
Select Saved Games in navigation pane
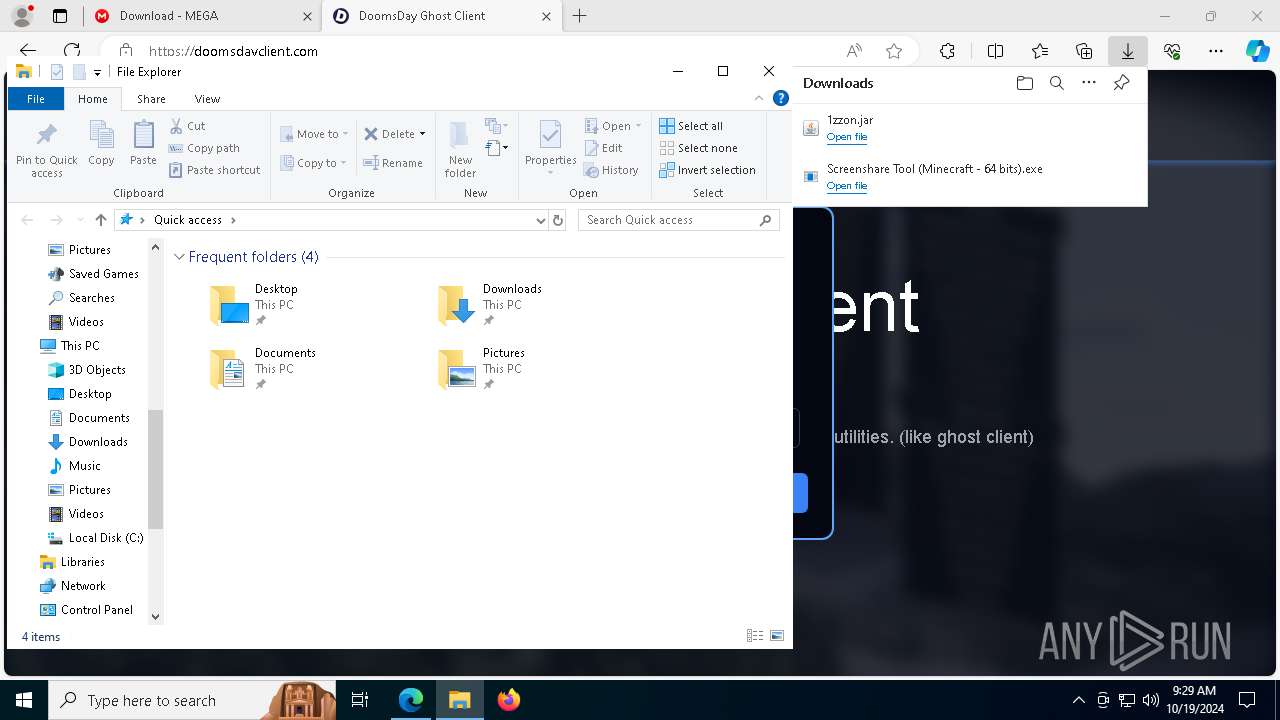click(x=93, y=274)
